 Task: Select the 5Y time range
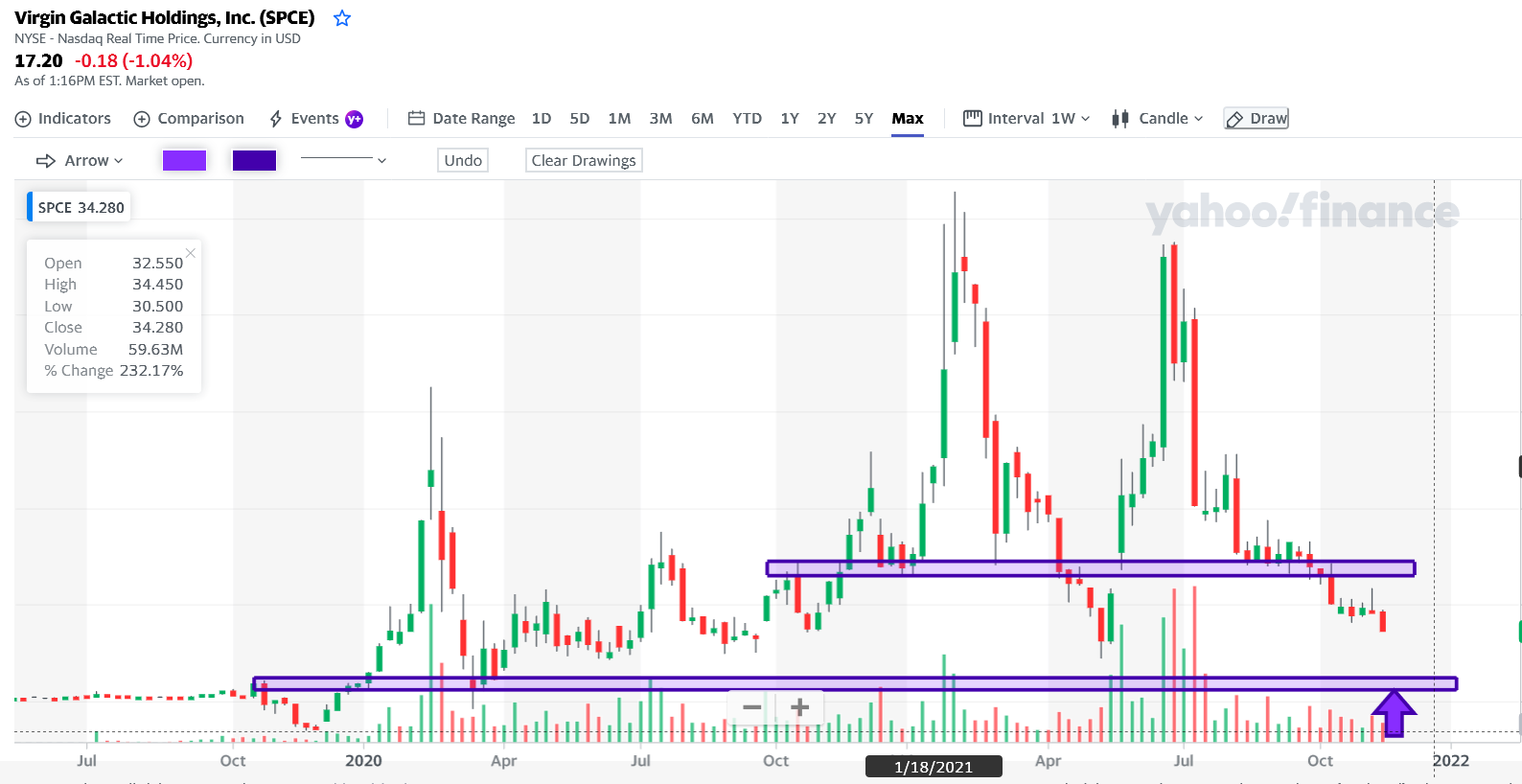click(x=865, y=119)
